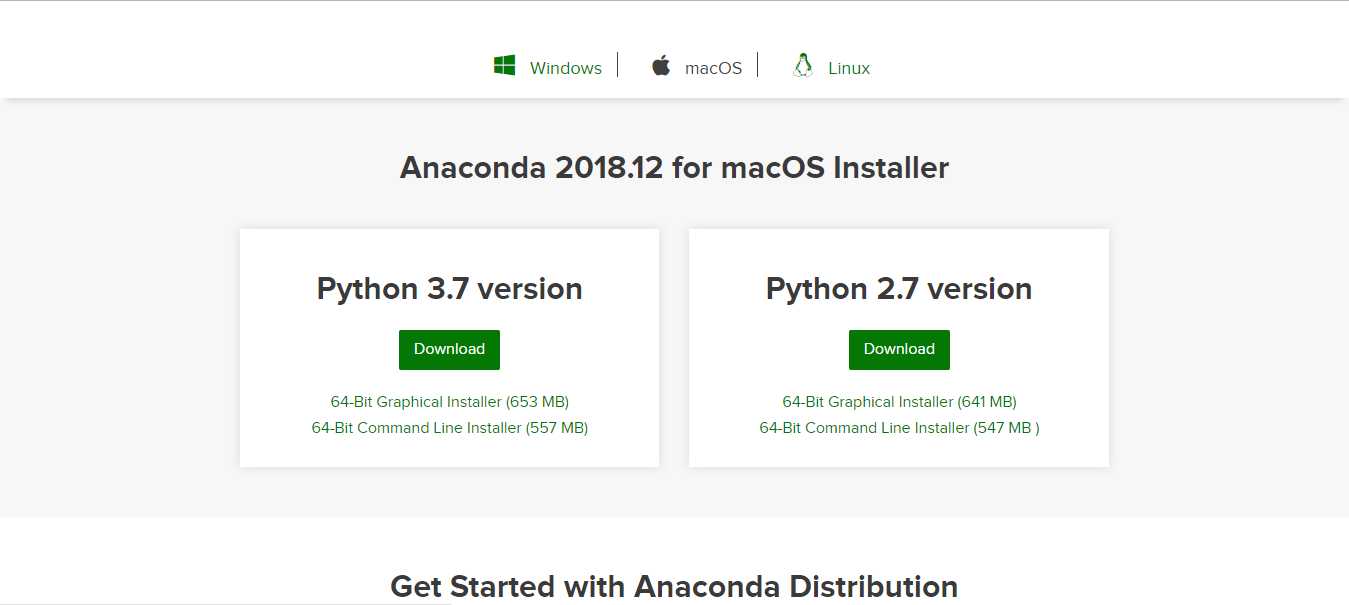This screenshot has width=1349, height=605.
Task: Open 64-Bit Graphical Installer (641 MB) link
Action: click(899, 401)
